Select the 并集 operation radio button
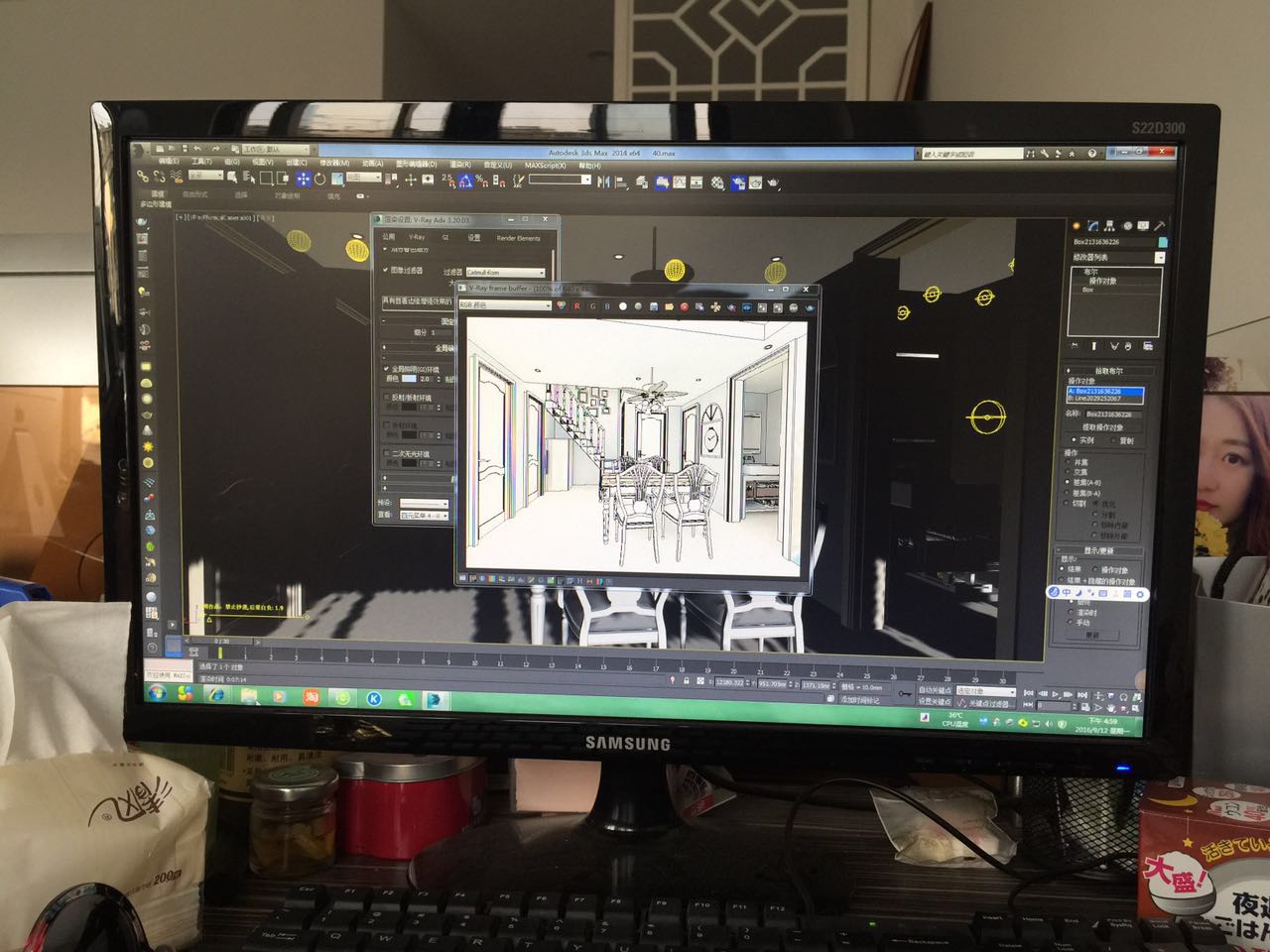1270x952 pixels. (1069, 462)
